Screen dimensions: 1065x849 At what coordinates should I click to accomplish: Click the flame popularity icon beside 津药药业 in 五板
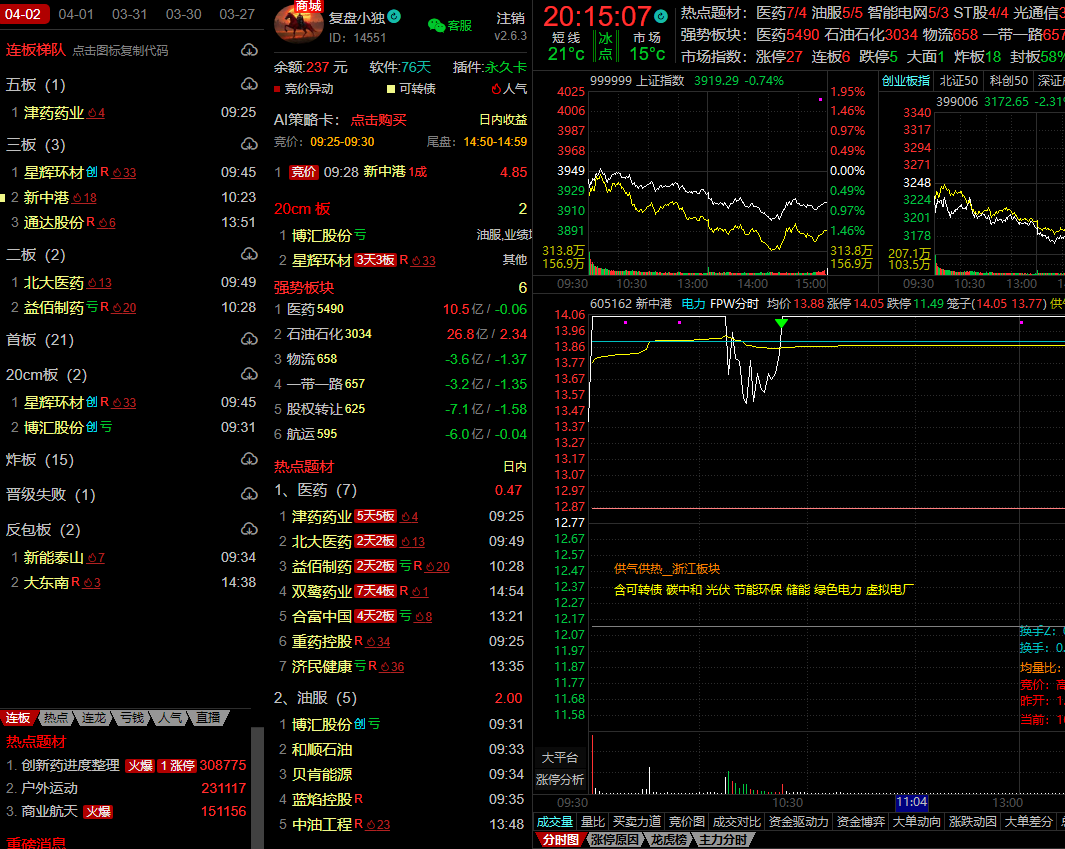96,113
